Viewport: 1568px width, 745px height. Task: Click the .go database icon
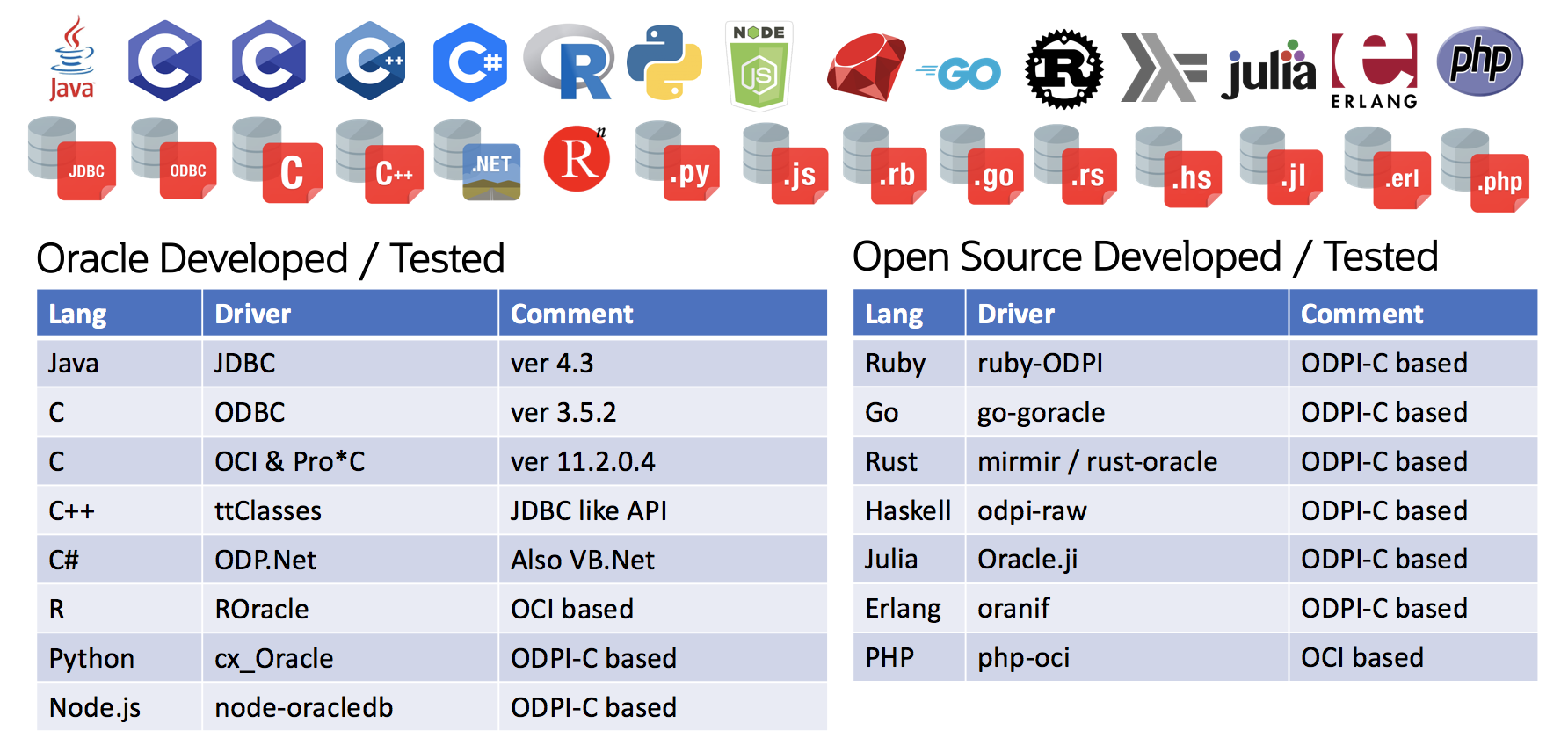pyautogui.click(x=982, y=164)
